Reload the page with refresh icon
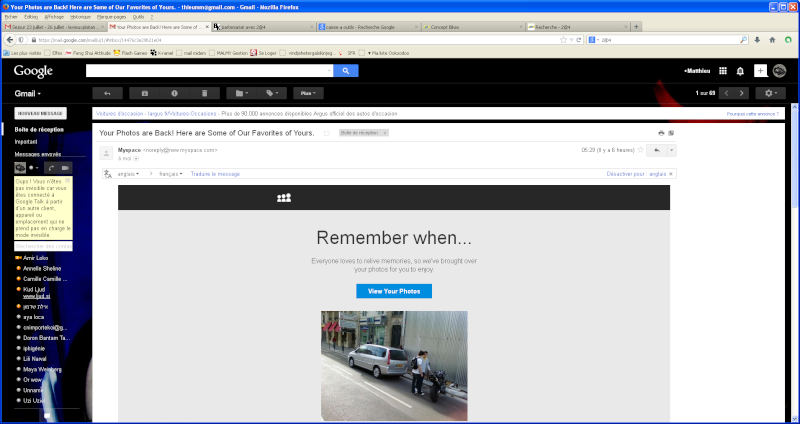The width and height of the screenshot is (800, 424). click(x=579, y=40)
